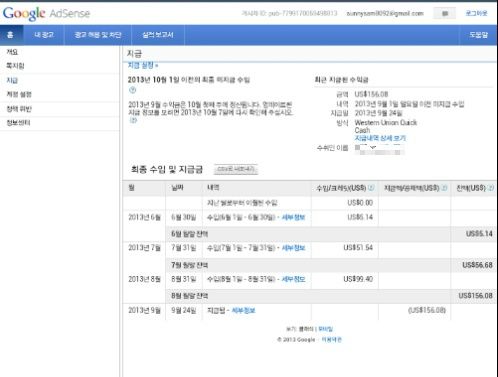
Task: Click the (US$156.08) paid amount cell
Action: pos(427,310)
